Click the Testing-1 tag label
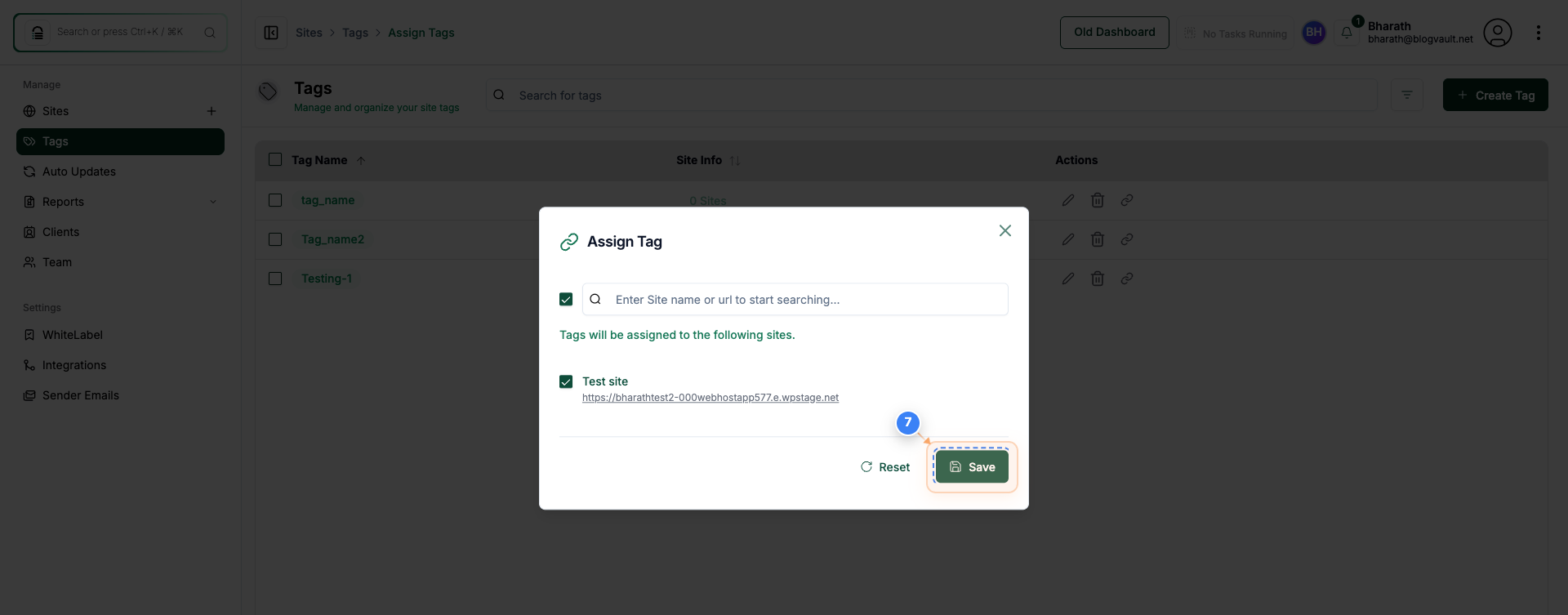1568x615 pixels. click(x=327, y=279)
